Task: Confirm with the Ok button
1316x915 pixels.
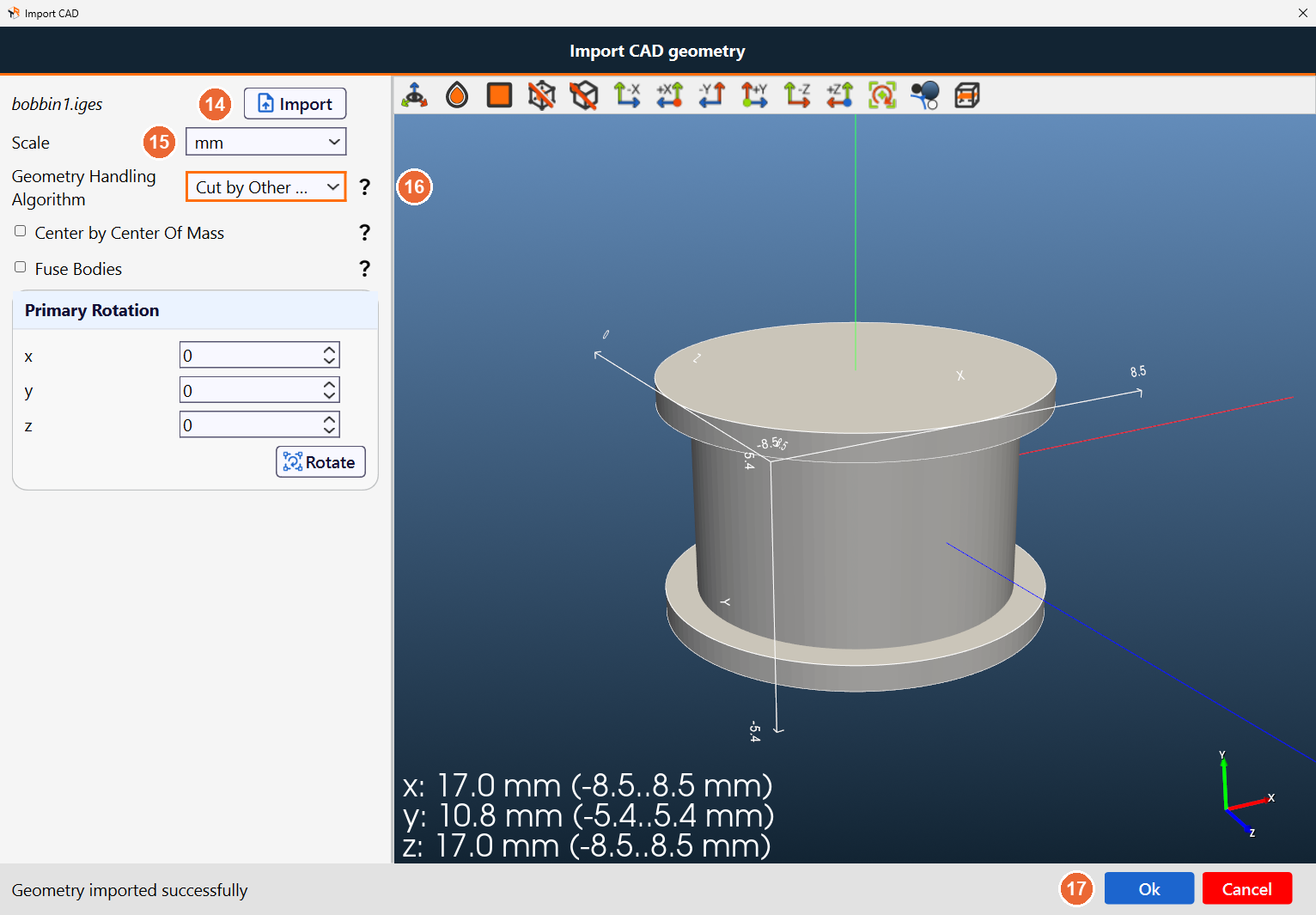Action: pyautogui.click(x=1149, y=889)
